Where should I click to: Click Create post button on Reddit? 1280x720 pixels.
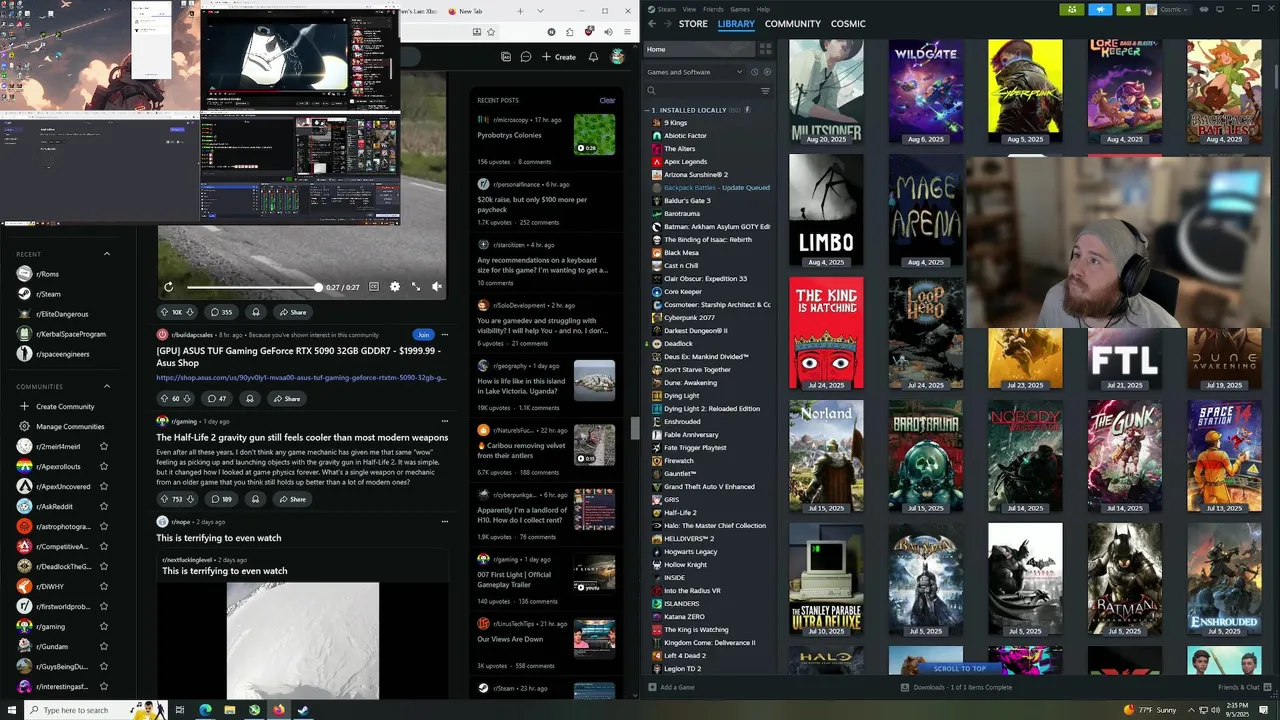pyautogui.click(x=559, y=57)
